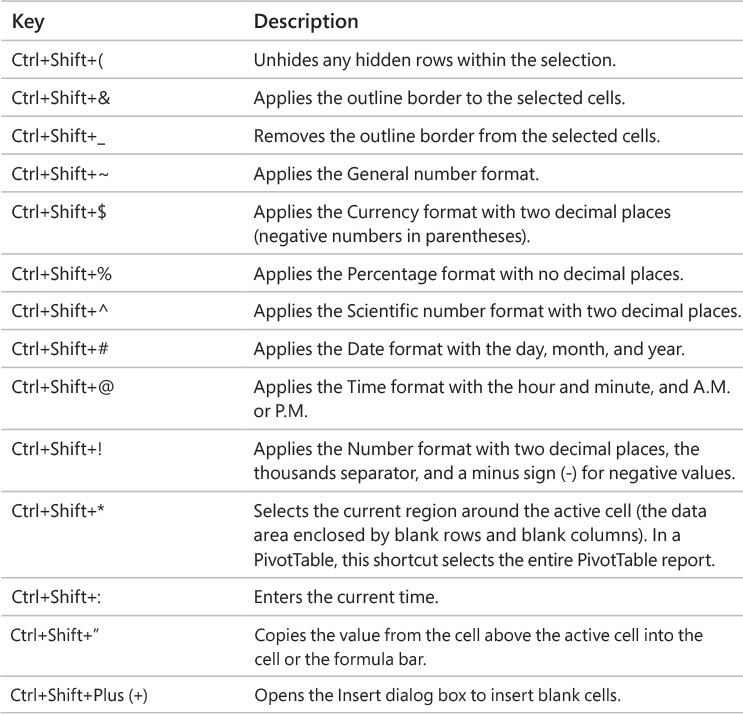This screenshot has height=715, width=743.
Task: Click the Ctrl+Shift+: key entry
Action: 56,597
